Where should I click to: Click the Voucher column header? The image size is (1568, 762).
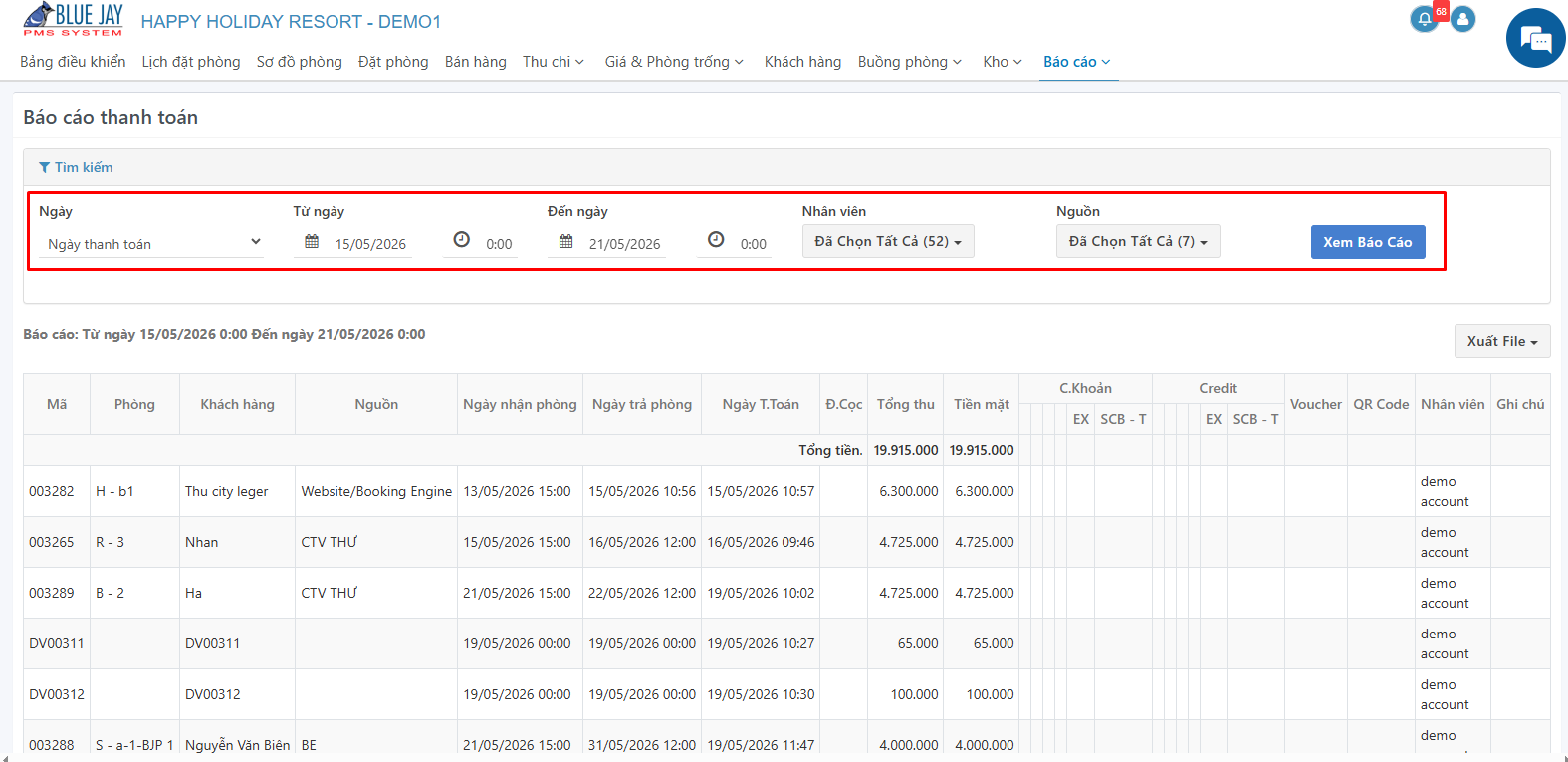1316,404
